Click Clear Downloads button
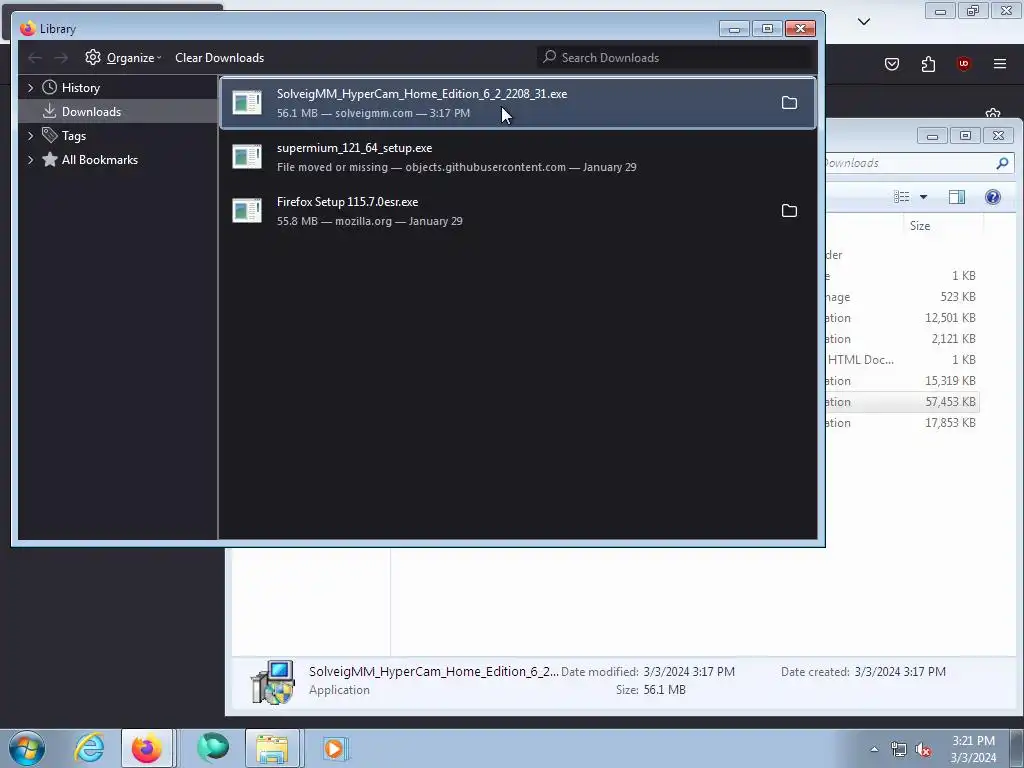 (219, 57)
